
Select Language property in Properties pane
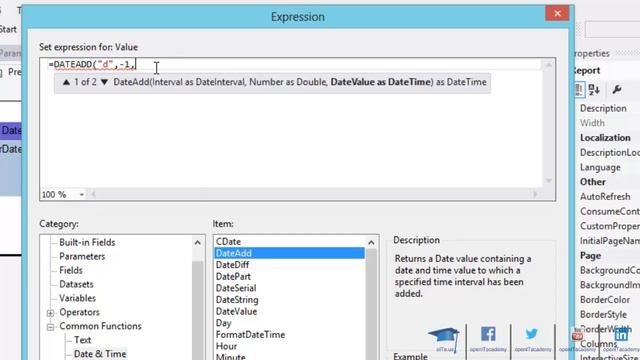pos(600,167)
